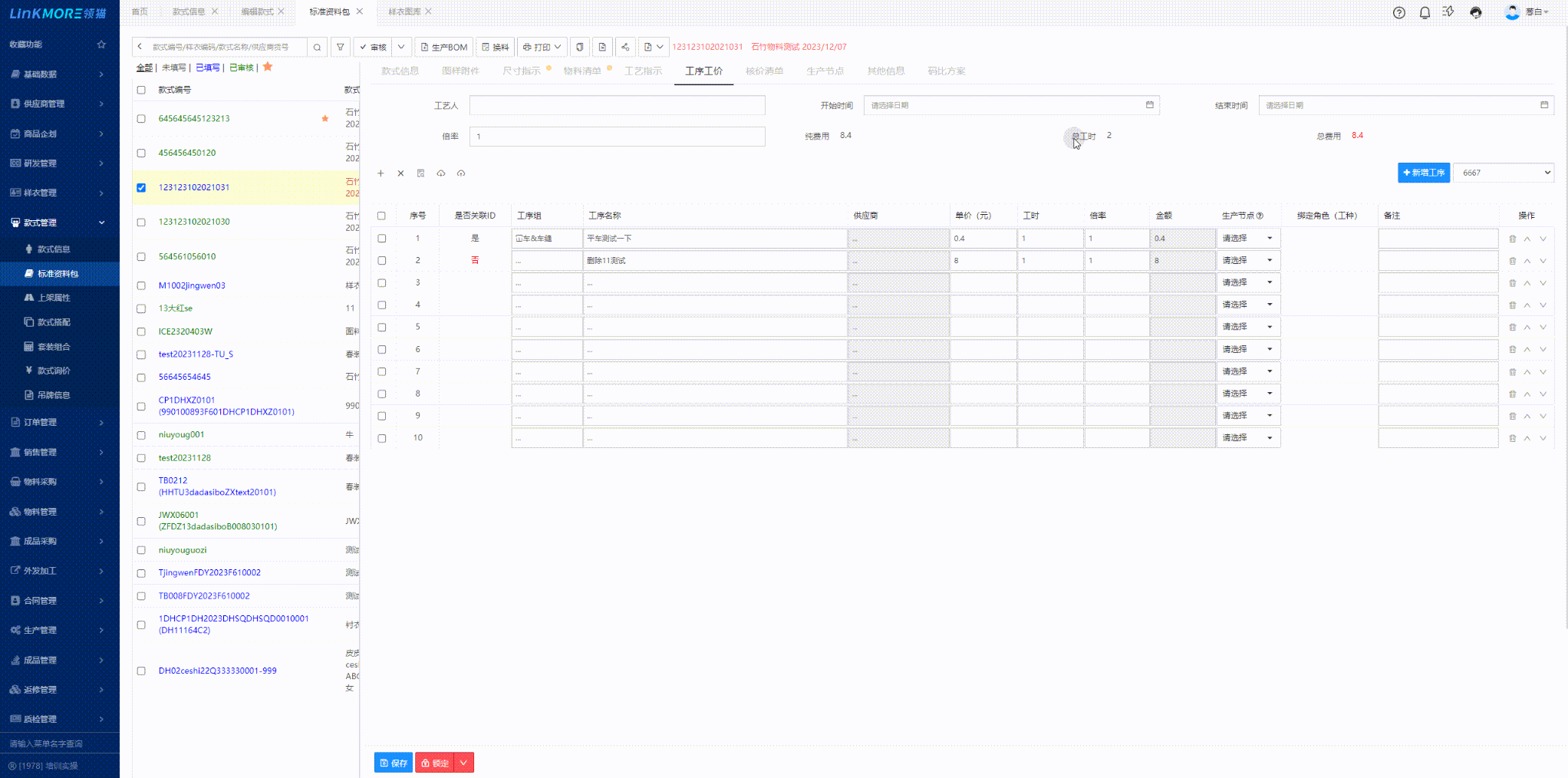The image size is (1568, 778).
Task: Open the filter funnel icon
Action: 340,47
